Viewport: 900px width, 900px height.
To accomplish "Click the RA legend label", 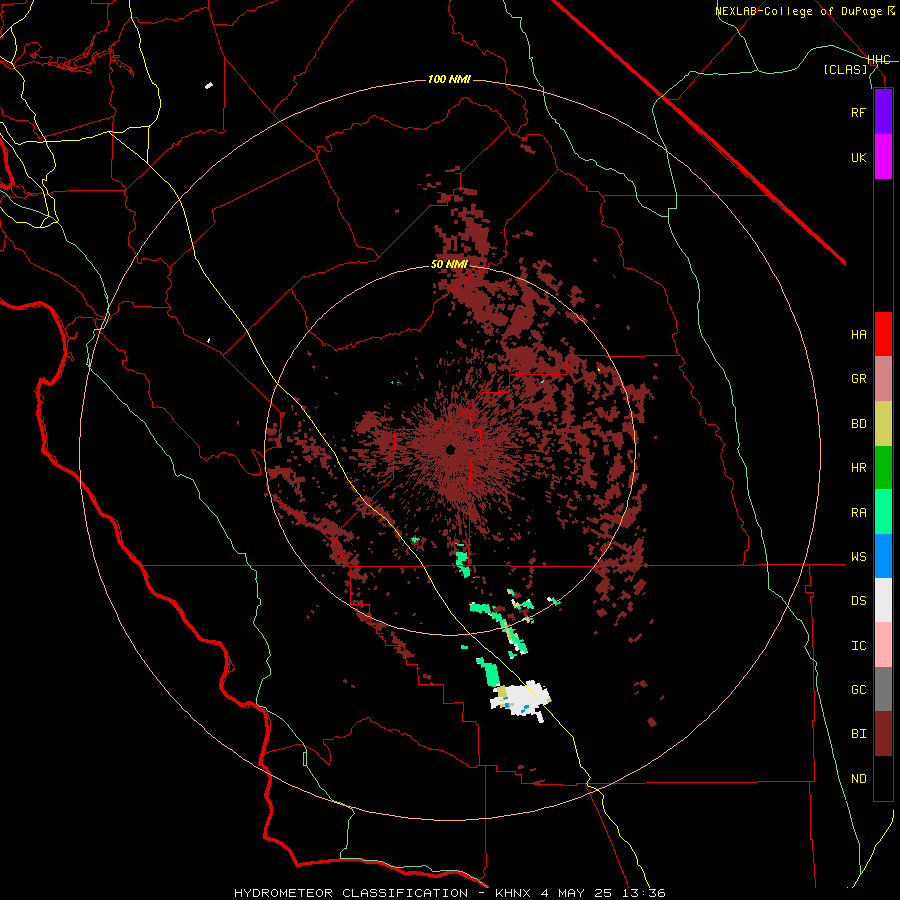I will coord(858,513).
